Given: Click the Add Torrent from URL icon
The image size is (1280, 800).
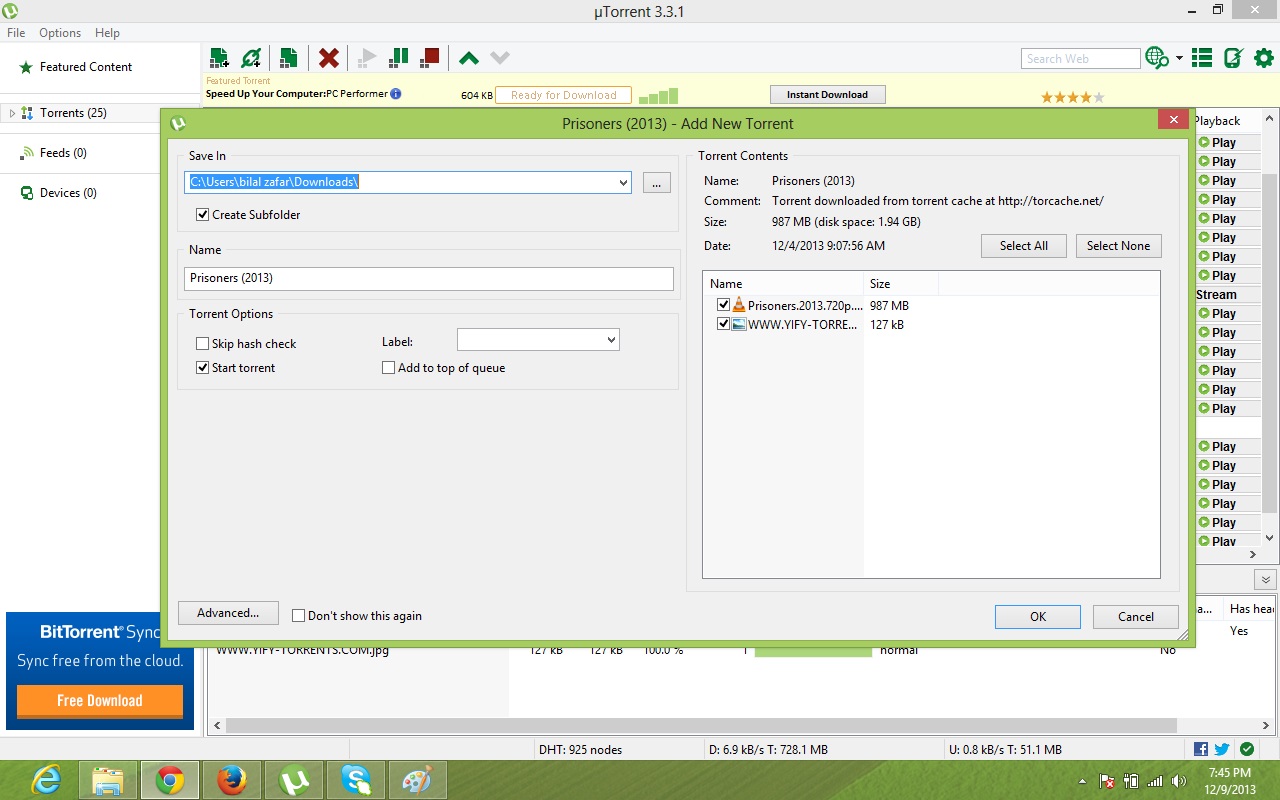Looking at the screenshot, I should (x=251, y=57).
